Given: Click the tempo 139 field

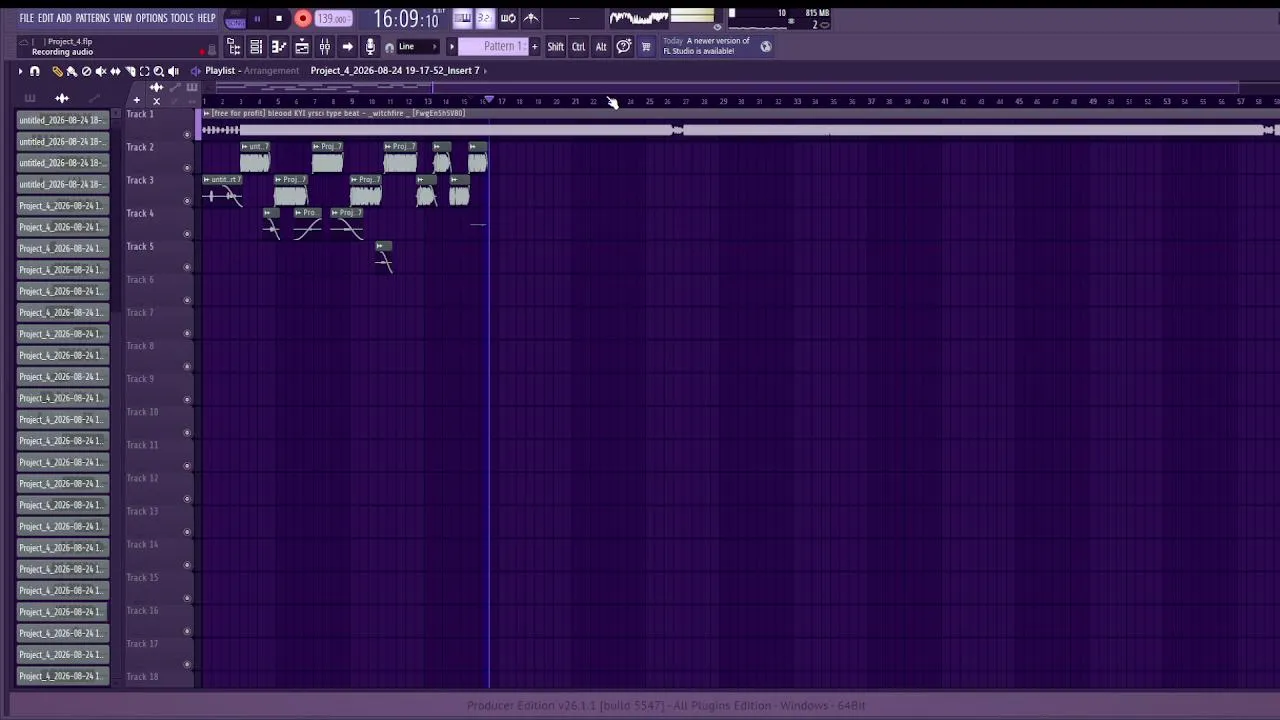Looking at the screenshot, I should [x=333, y=19].
